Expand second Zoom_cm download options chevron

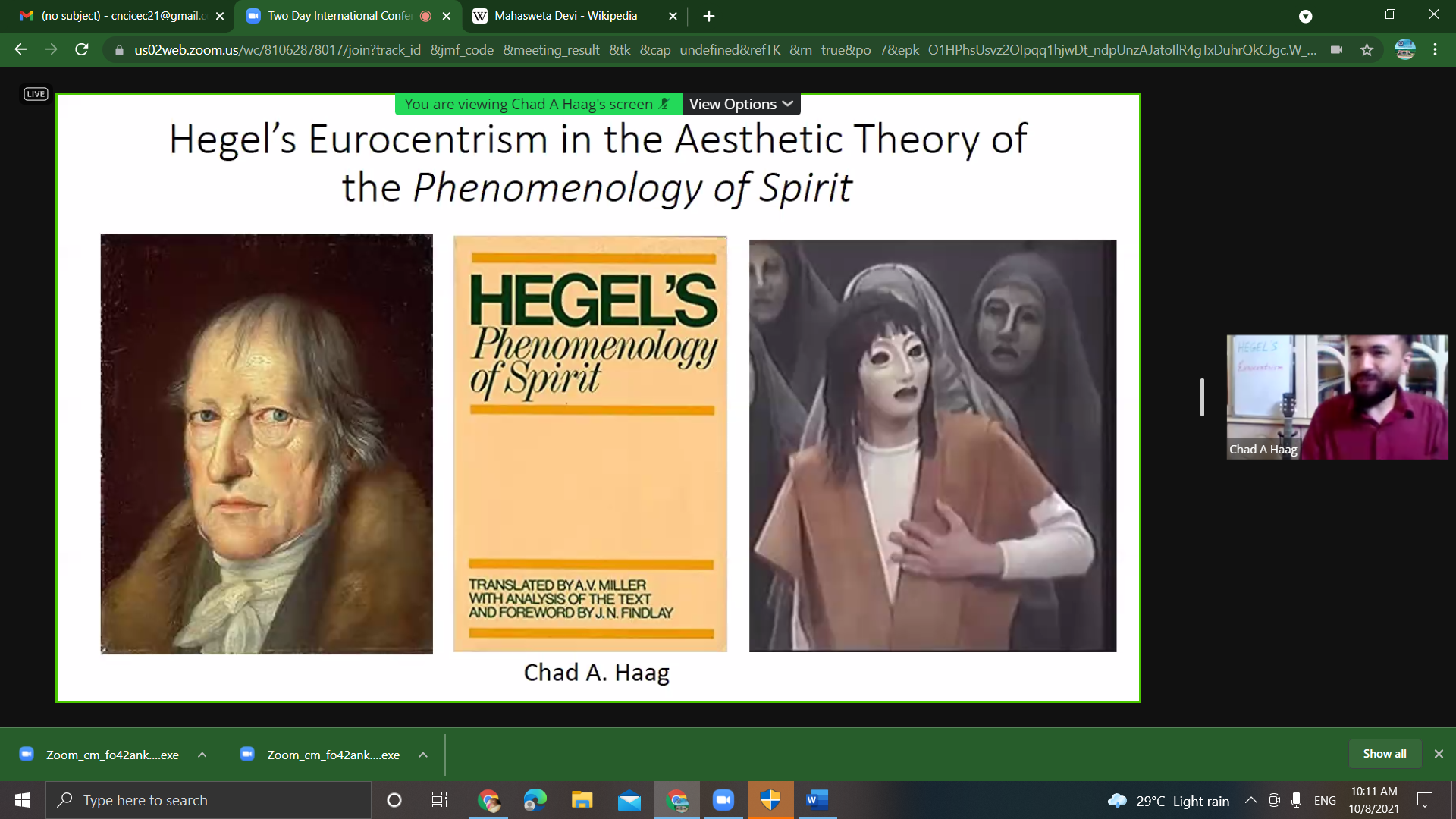423,755
